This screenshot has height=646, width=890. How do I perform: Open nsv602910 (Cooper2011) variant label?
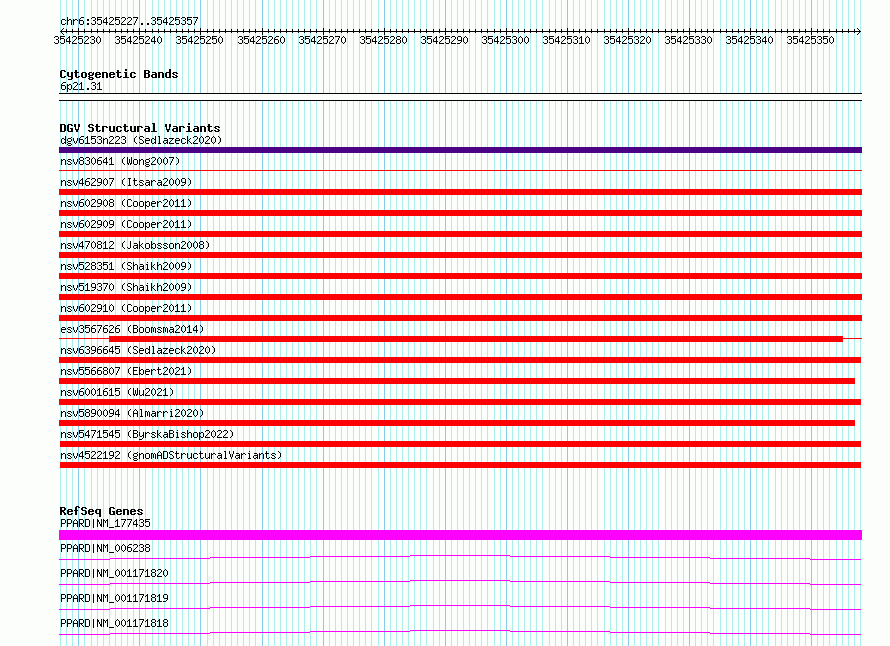pyautogui.click(x=126, y=308)
